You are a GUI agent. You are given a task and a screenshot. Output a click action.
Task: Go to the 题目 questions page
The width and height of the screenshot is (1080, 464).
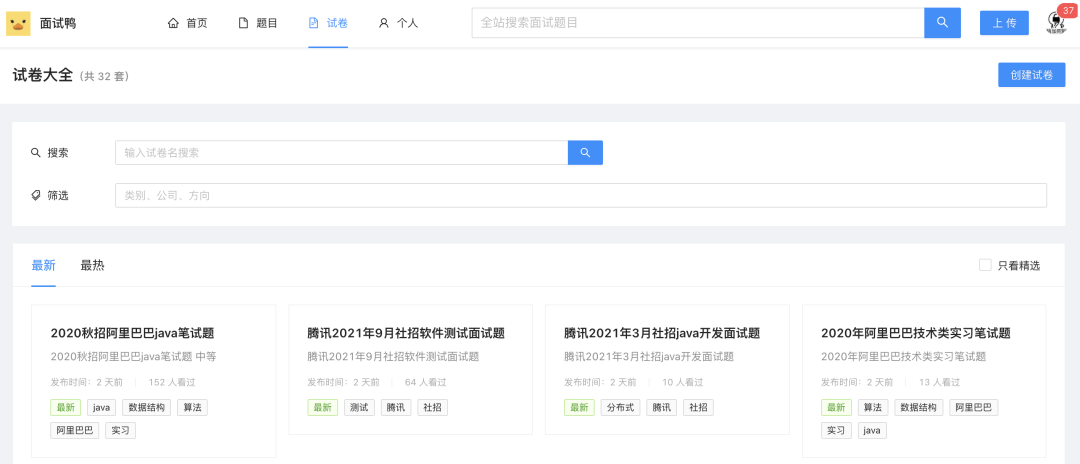(257, 23)
